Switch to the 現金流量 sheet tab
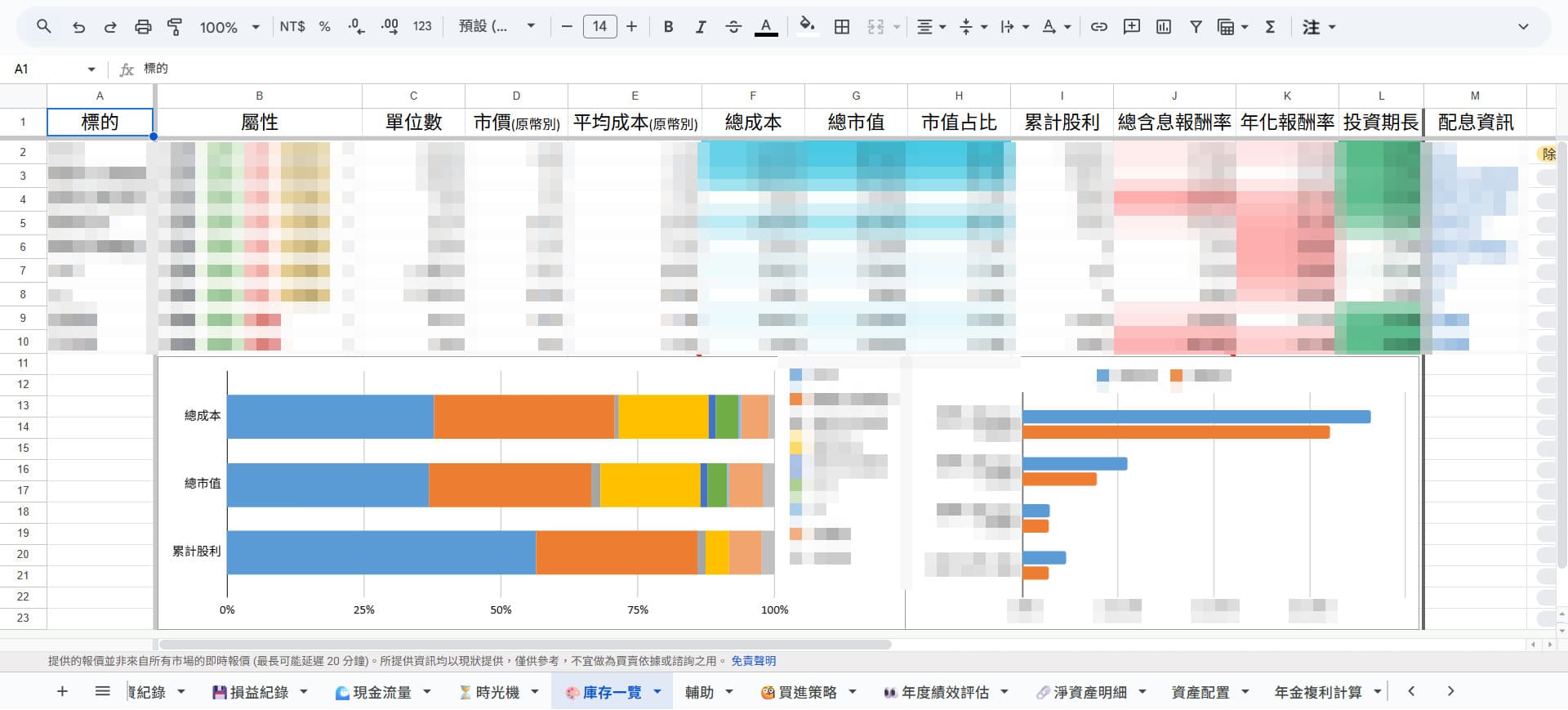 pos(381,692)
